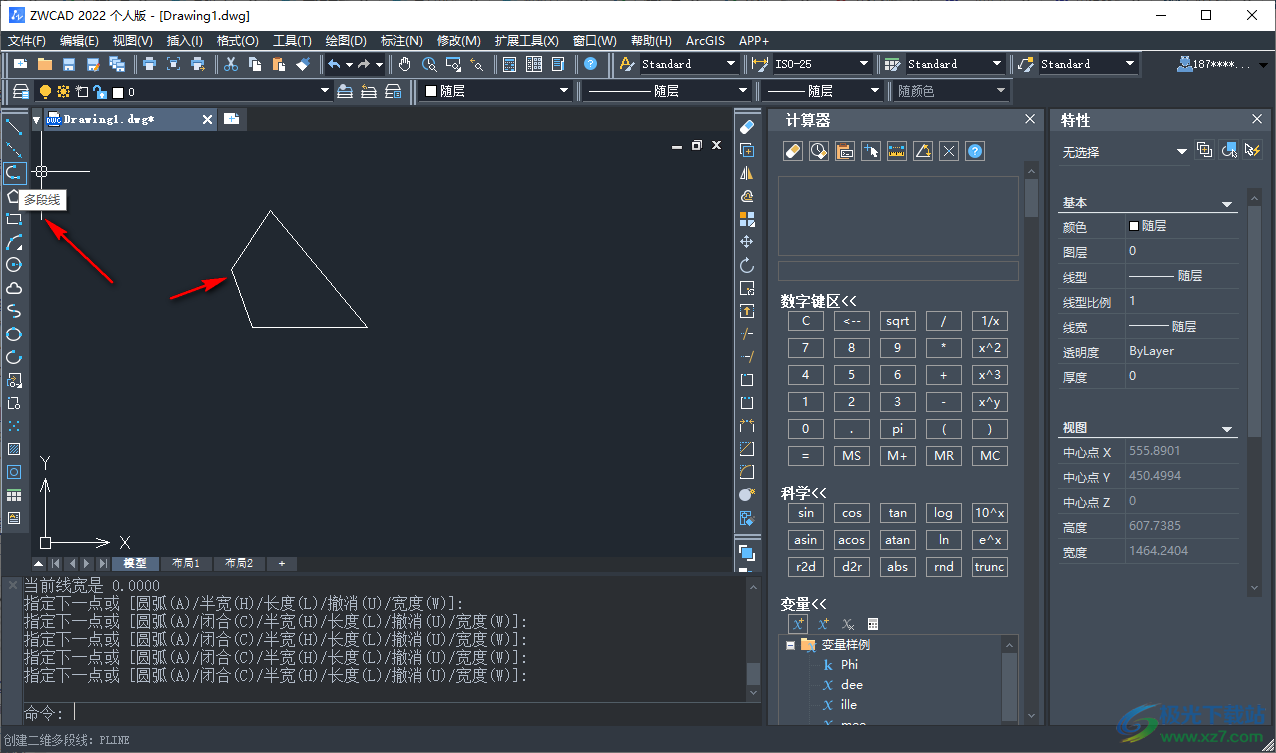Screen dimensions: 1276x753
Task: Open the 绘图(D) menu
Action: pos(346,41)
